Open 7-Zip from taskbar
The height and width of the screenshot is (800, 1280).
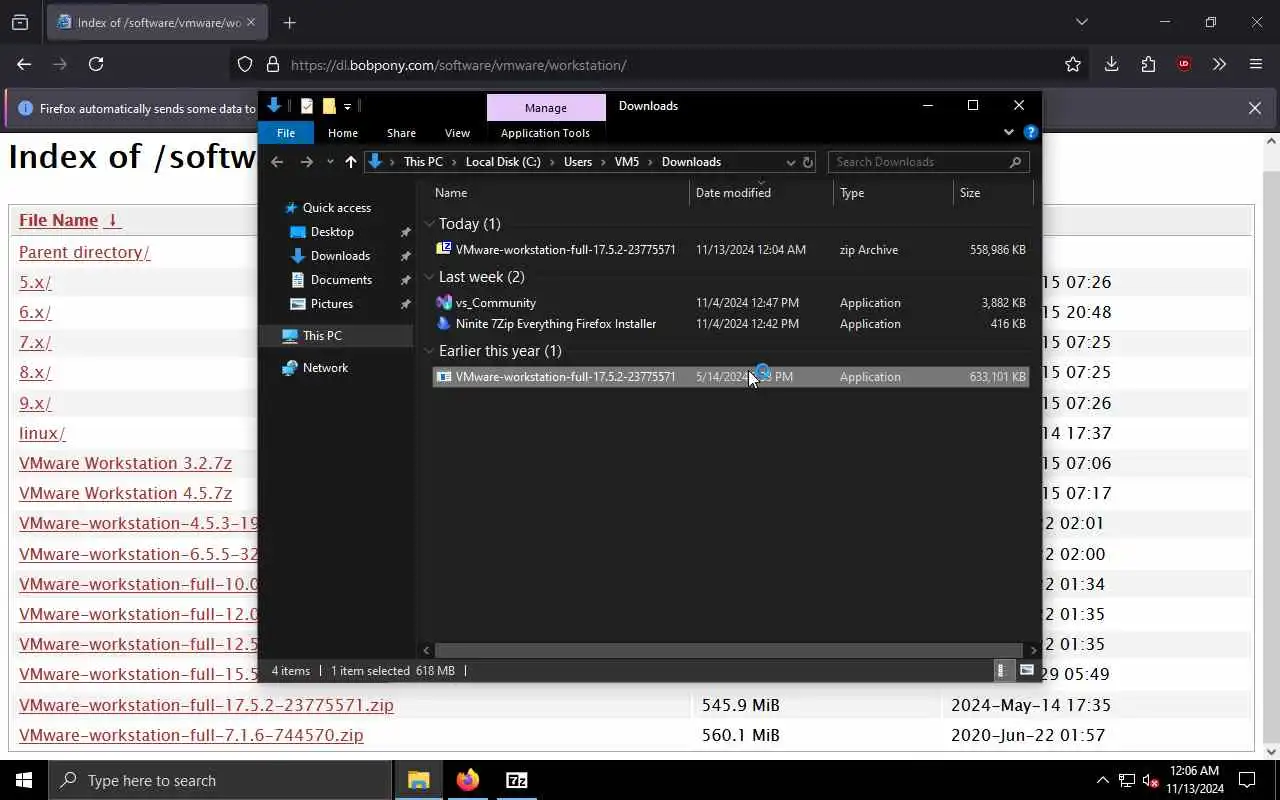click(x=517, y=780)
